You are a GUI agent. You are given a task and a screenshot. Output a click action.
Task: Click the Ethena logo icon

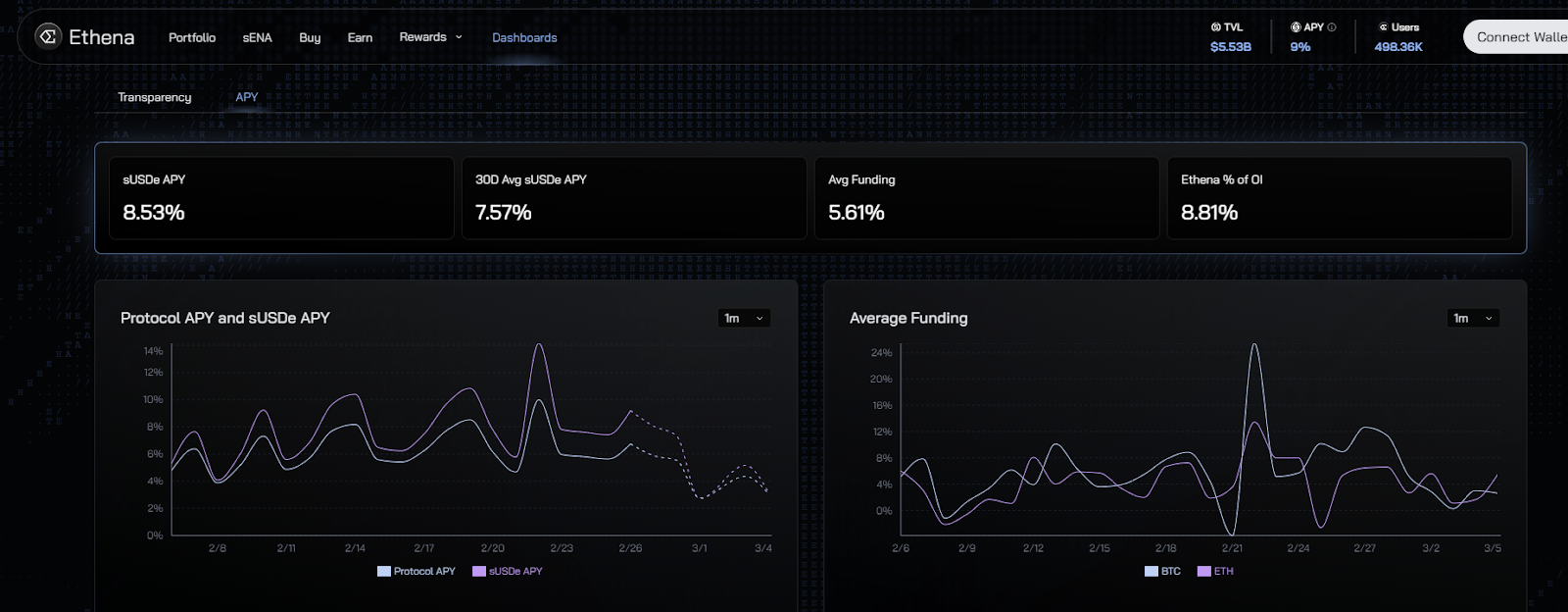tap(48, 36)
